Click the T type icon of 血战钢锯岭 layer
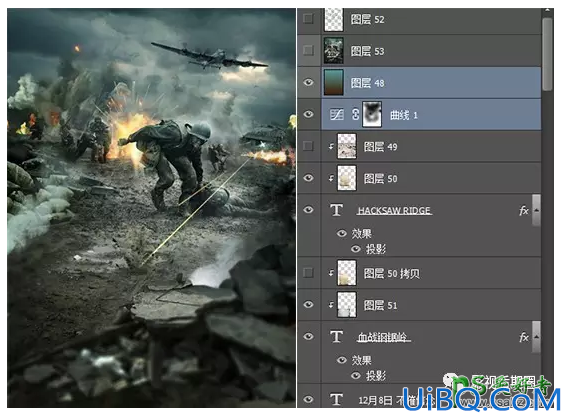 (x=336, y=337)
